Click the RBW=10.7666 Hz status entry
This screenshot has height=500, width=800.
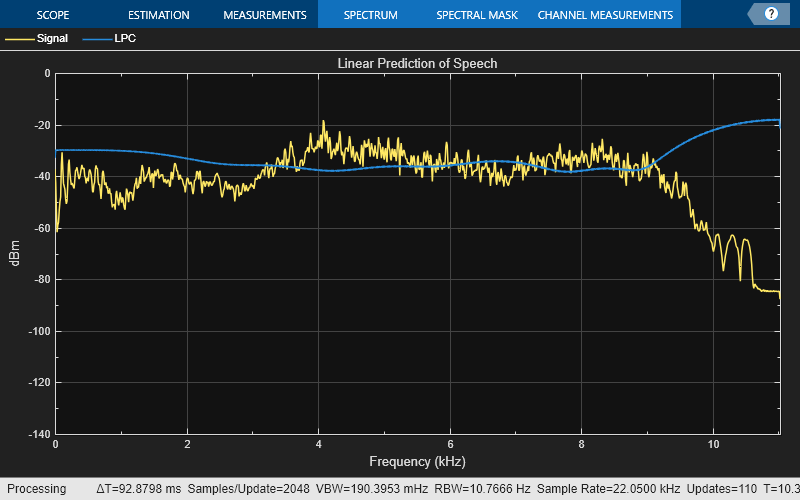(482, 489)
